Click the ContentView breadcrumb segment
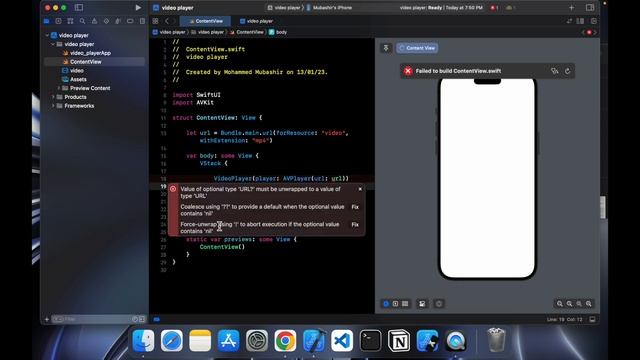 point(247,32)
